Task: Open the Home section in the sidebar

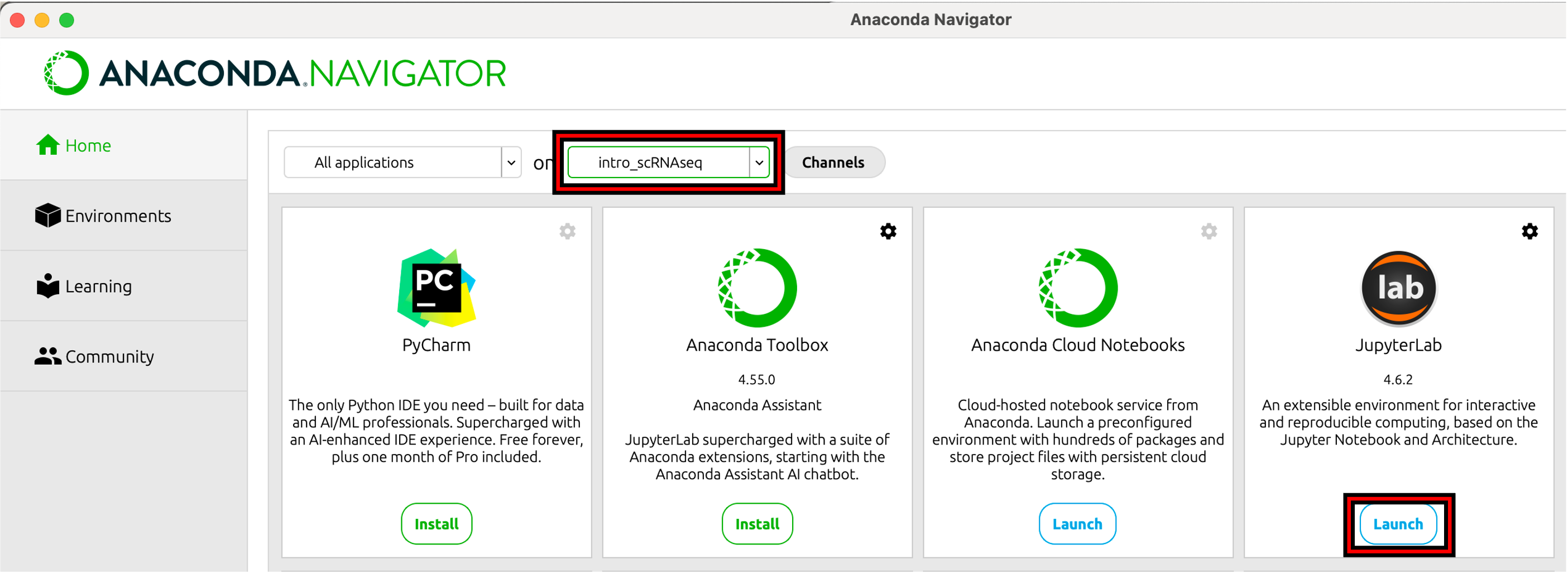Action: [x=123, y=146]
